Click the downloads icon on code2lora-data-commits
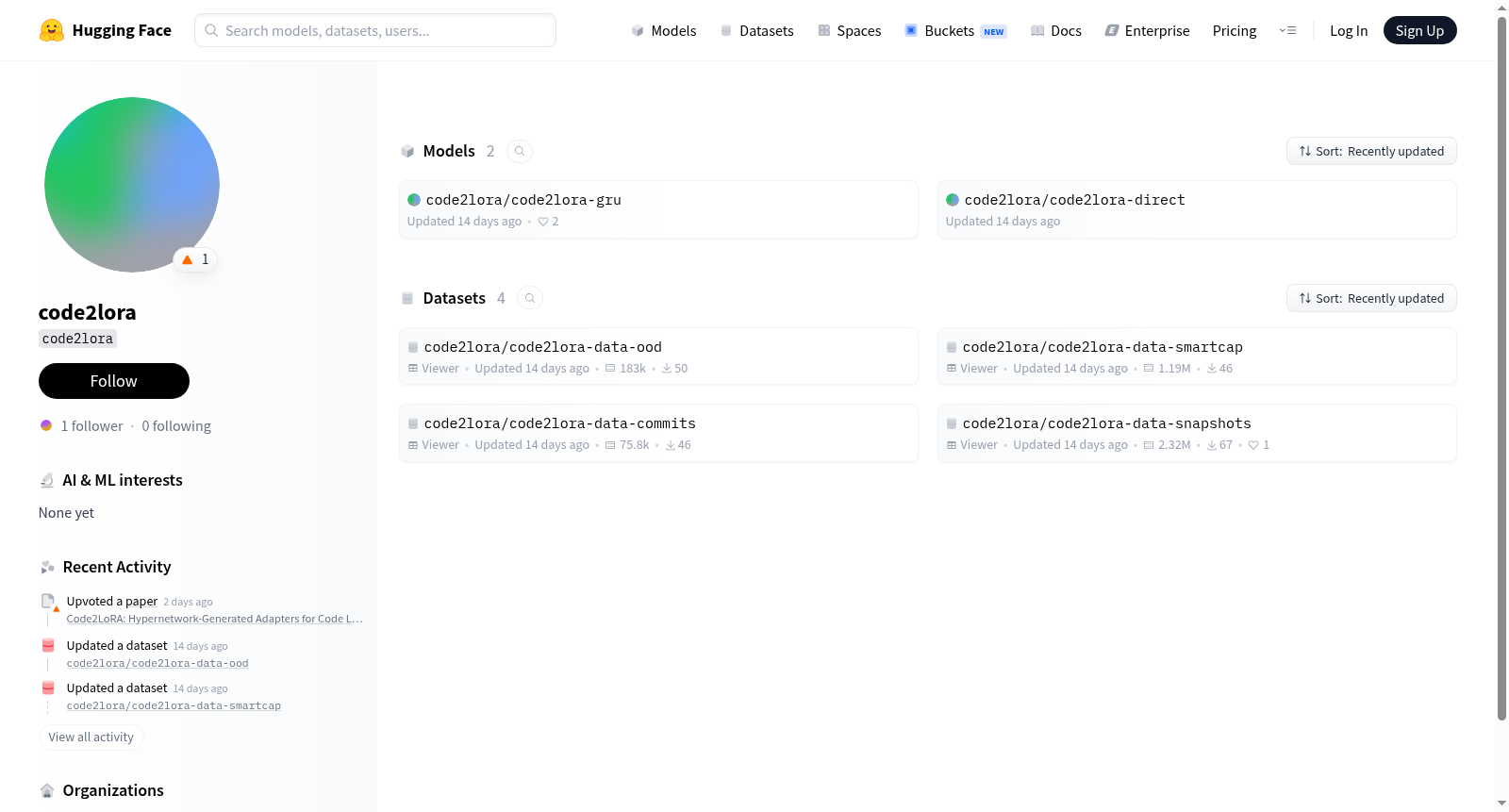The width and height of the screenshot is (1509, 812). (x=671, y=445)
